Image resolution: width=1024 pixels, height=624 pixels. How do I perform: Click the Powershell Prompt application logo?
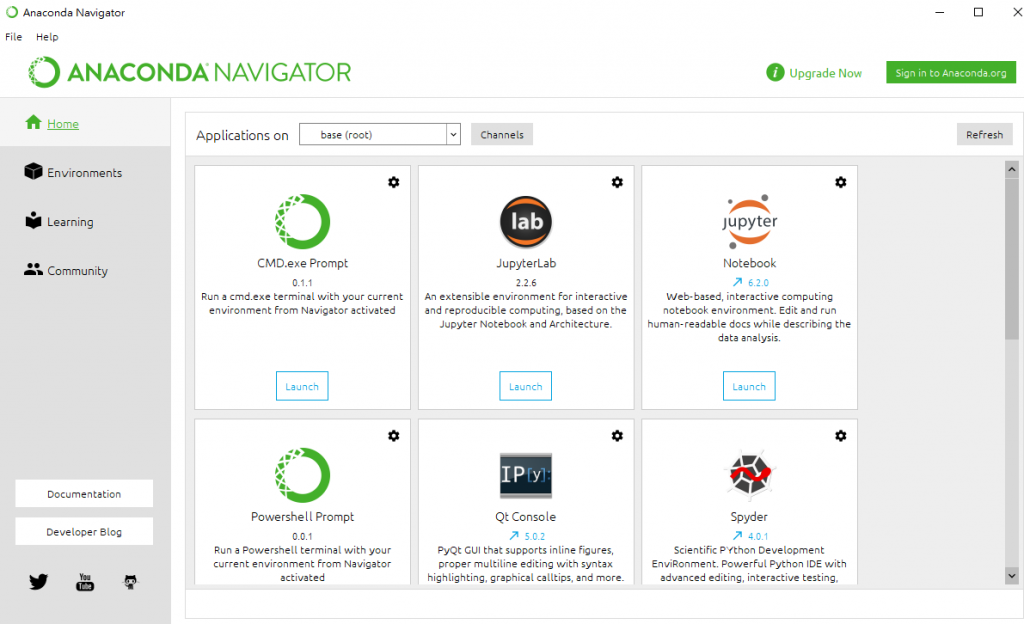(302, 475)
